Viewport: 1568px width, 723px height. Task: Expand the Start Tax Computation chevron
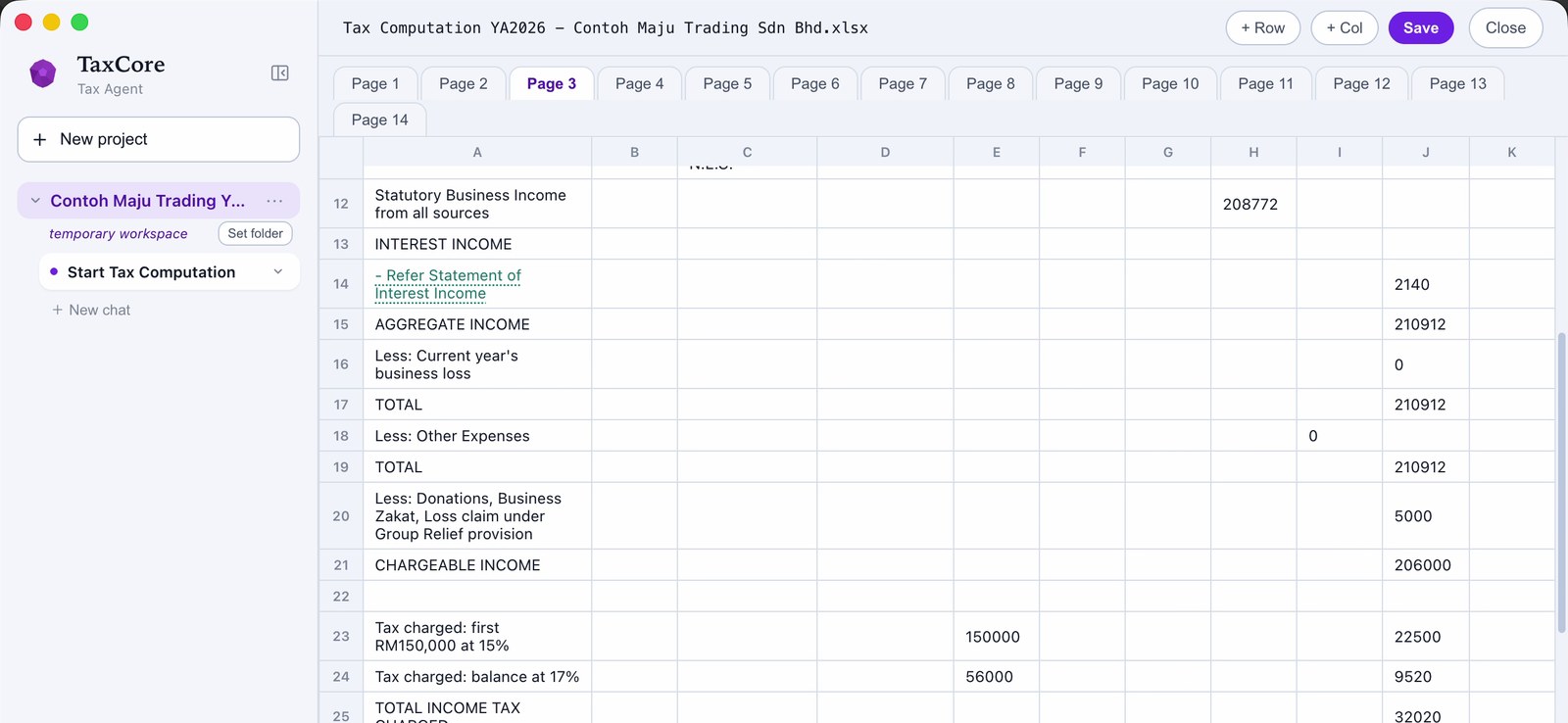tap(278, 271)
